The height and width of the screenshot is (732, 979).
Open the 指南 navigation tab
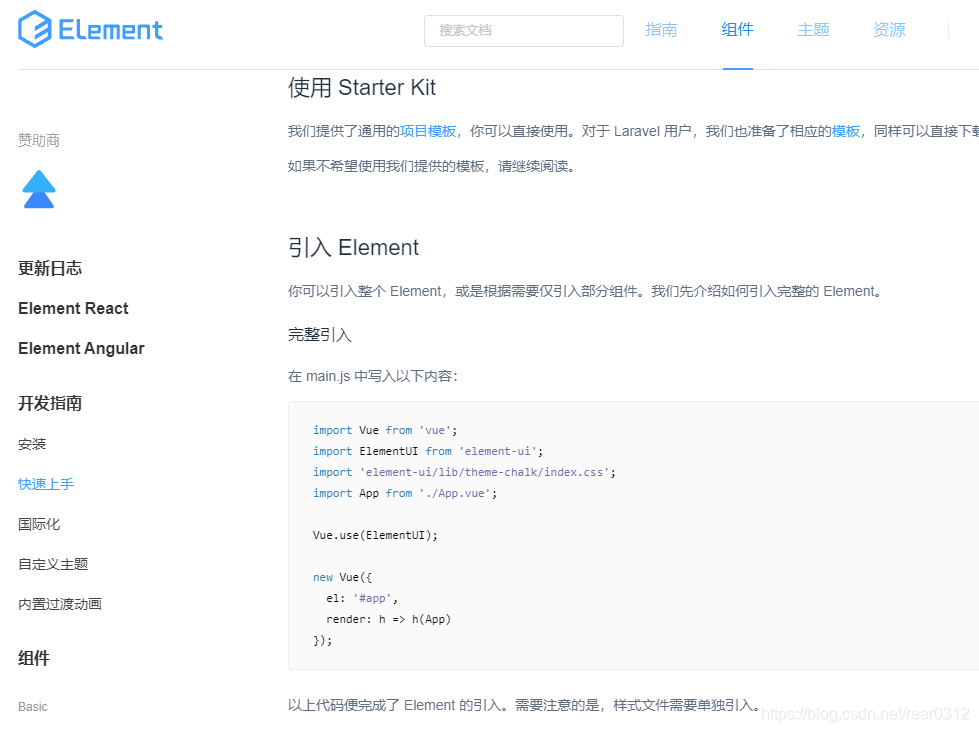[661, 29]
